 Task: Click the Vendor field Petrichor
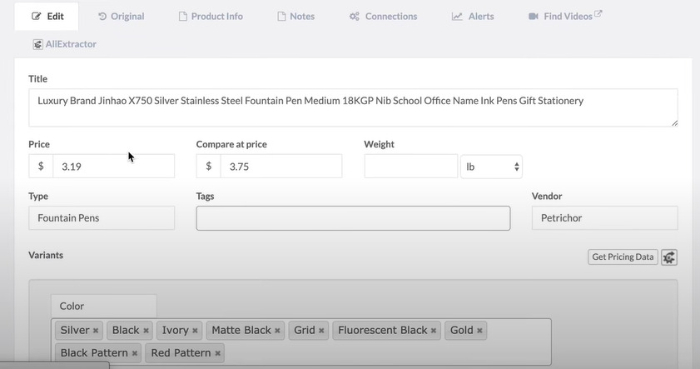pos(604,218)
